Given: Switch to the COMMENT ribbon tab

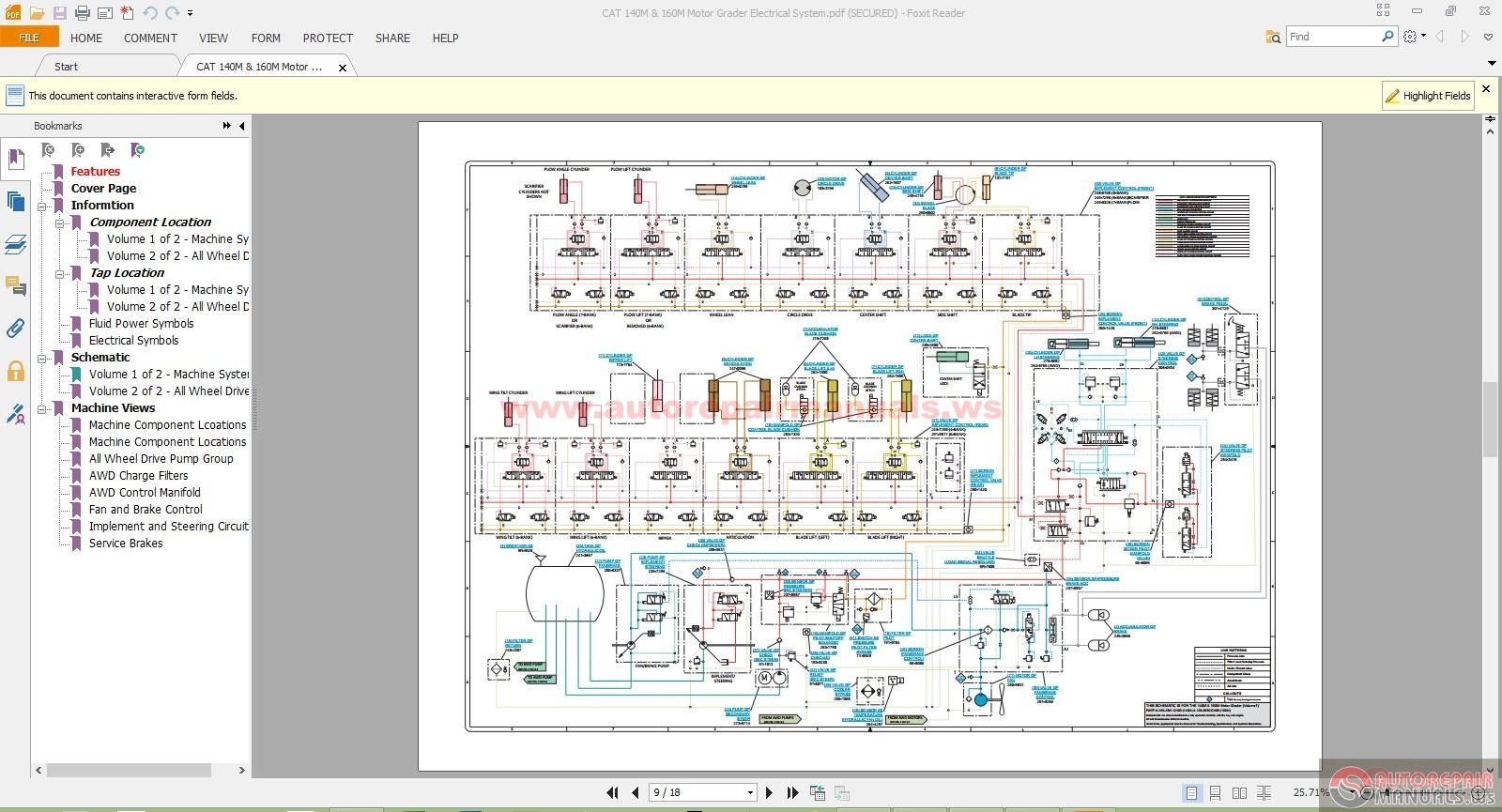Looking at the screenshot, I should pyautogui.click(x=150, y=38).
